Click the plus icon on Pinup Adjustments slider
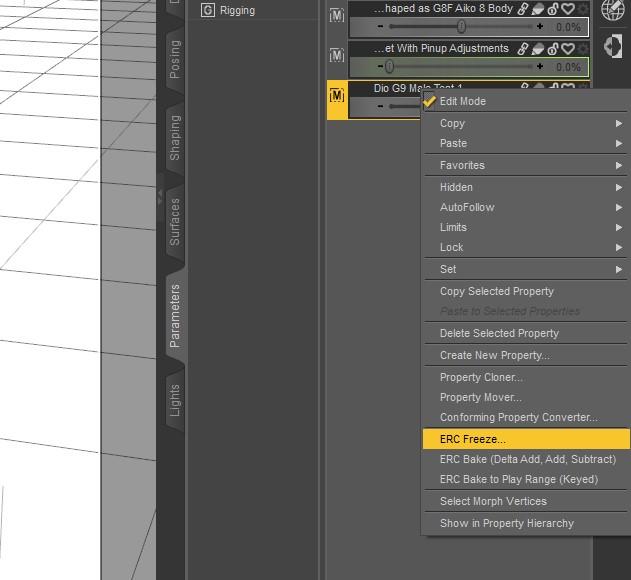This screenshot has height=580, width=631. 540,66
